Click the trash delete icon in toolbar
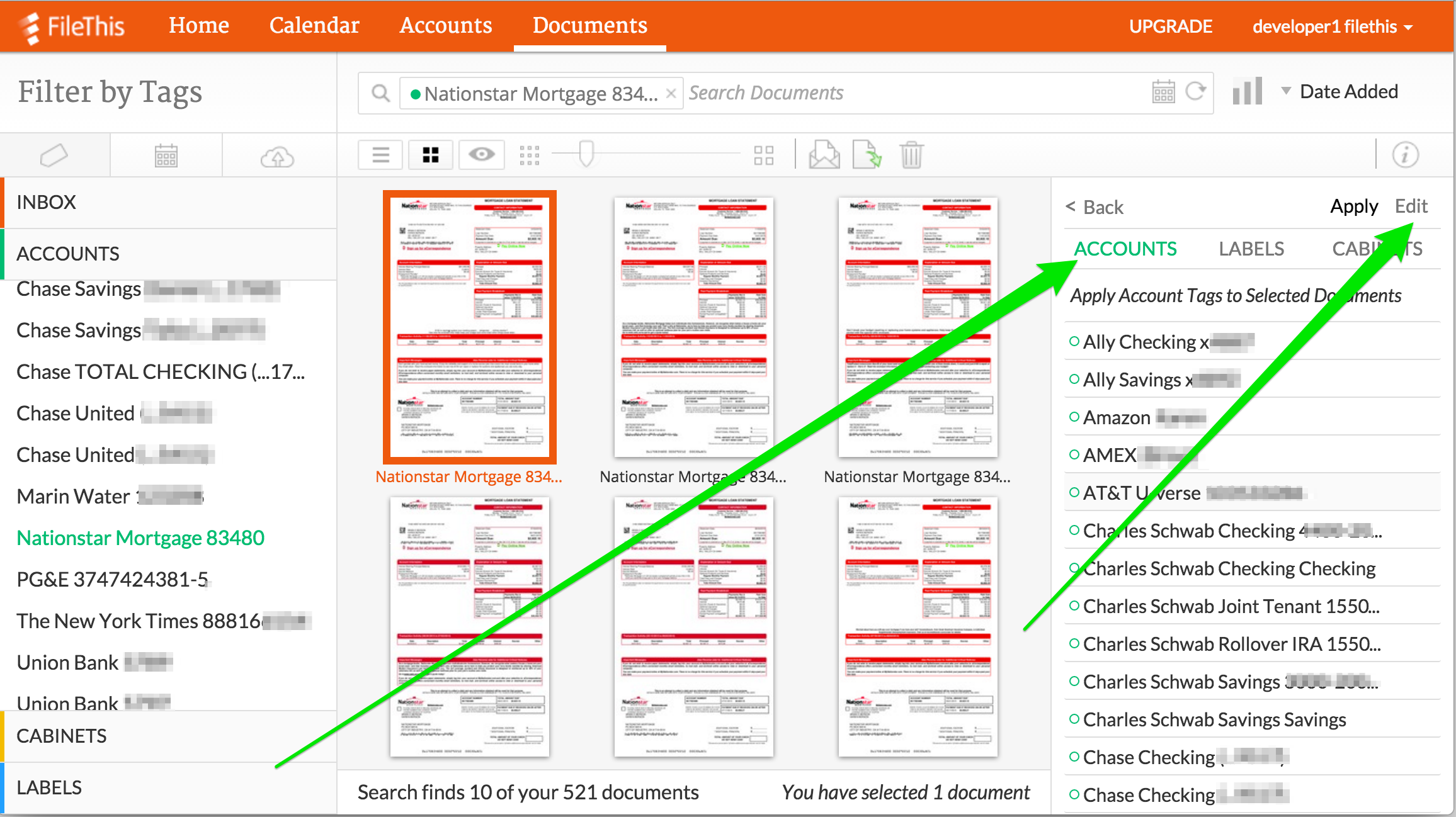This screenshot has width=1456, height=817. [x=911, y=155]
